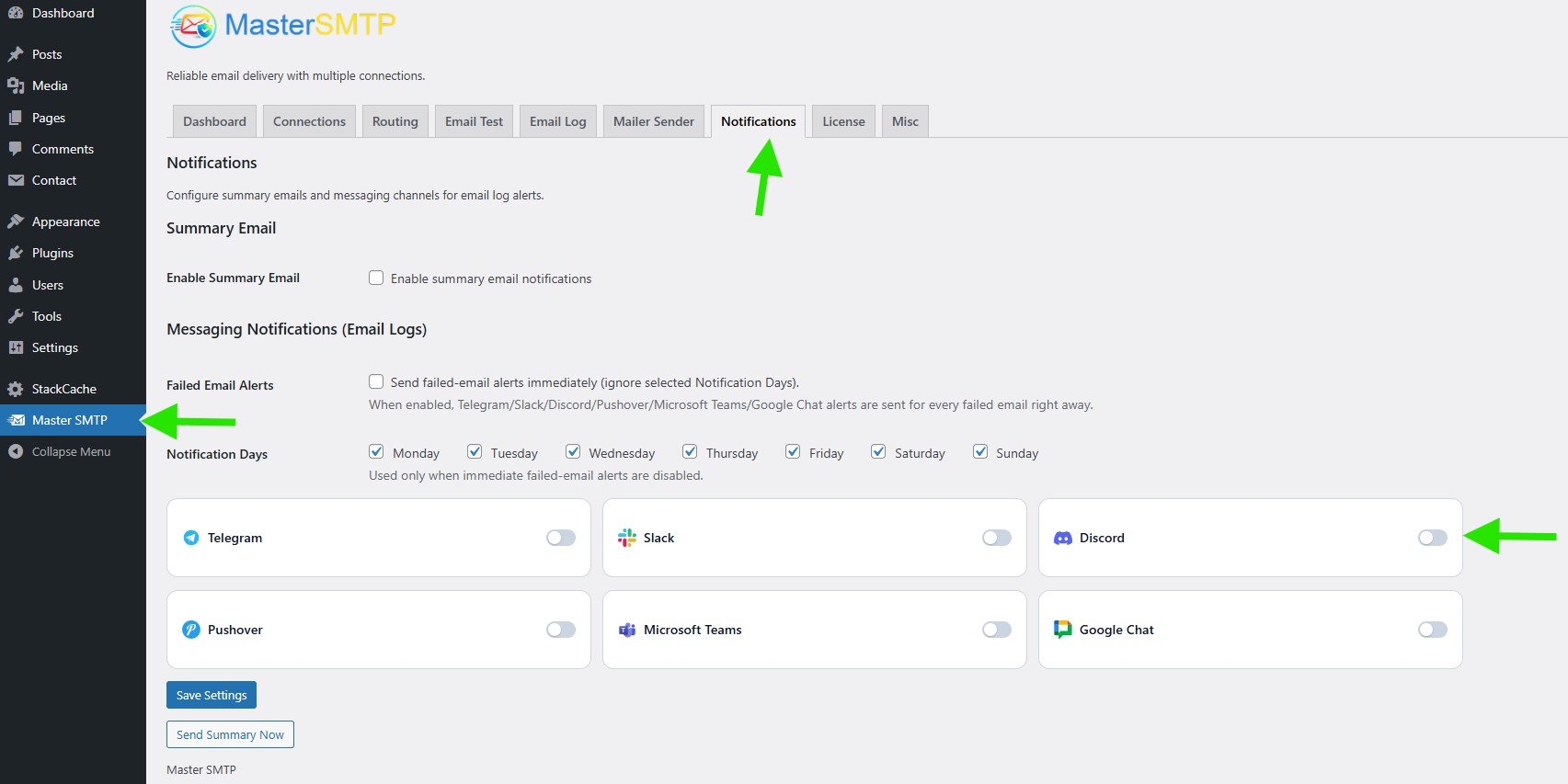This screenshot has height=784, width=1568.
Task: Open the Routing tab
Action: (x=395, y=121)
